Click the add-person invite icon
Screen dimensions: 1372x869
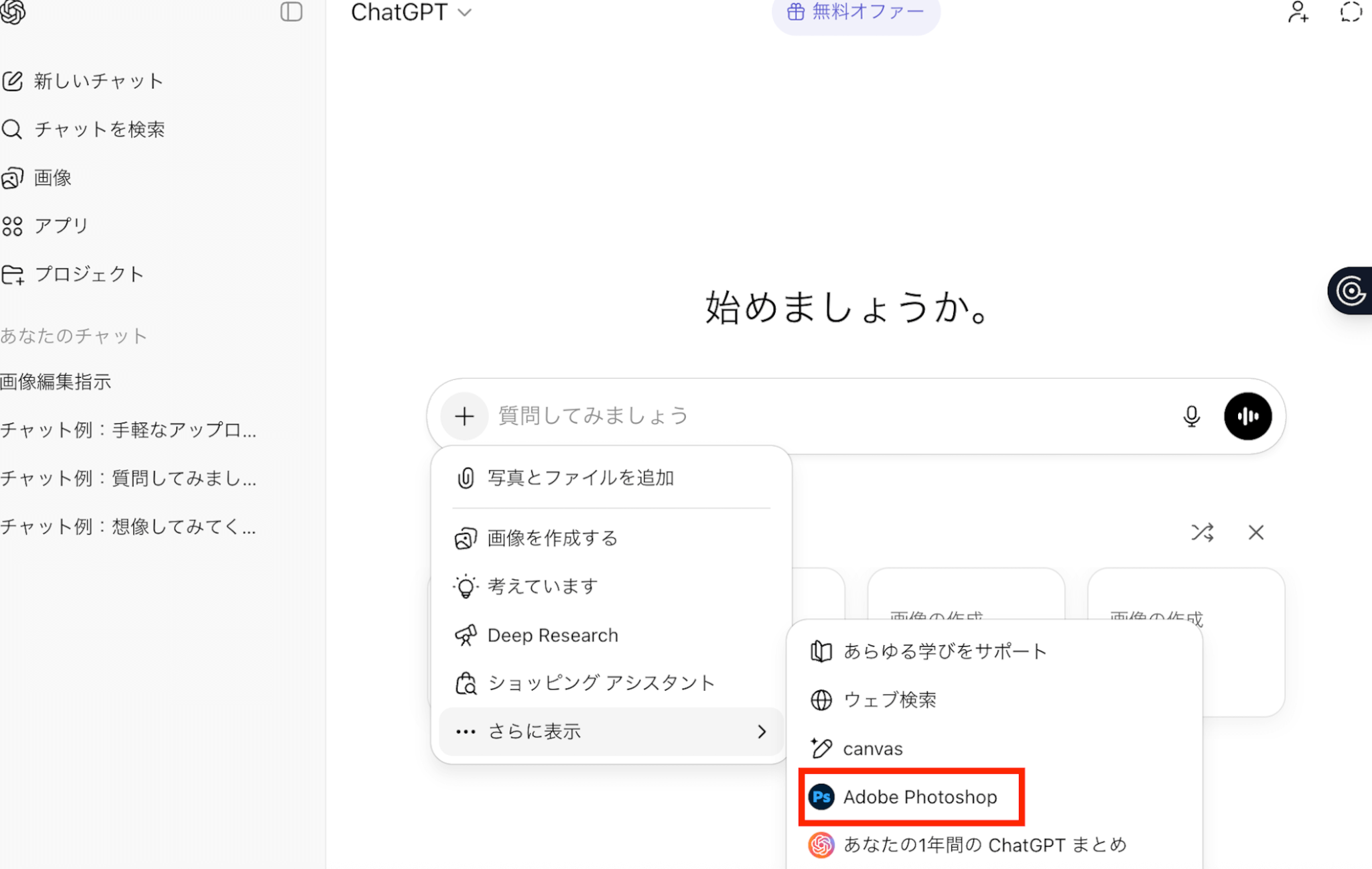tap(1298, 12)
